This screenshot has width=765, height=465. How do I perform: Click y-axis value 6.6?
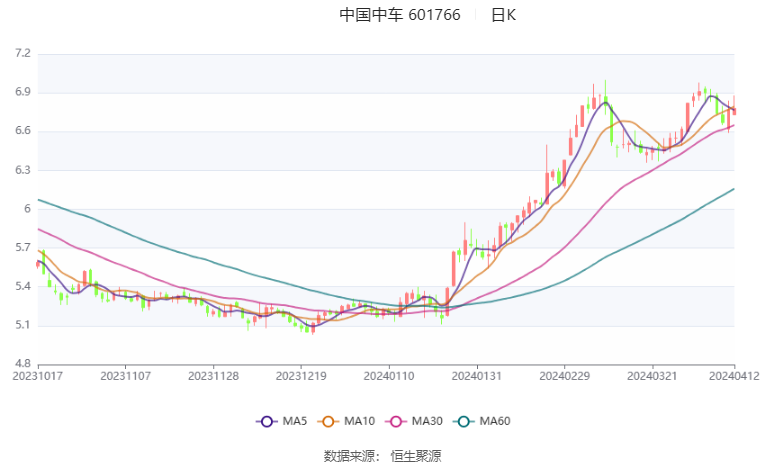(23, 131)
